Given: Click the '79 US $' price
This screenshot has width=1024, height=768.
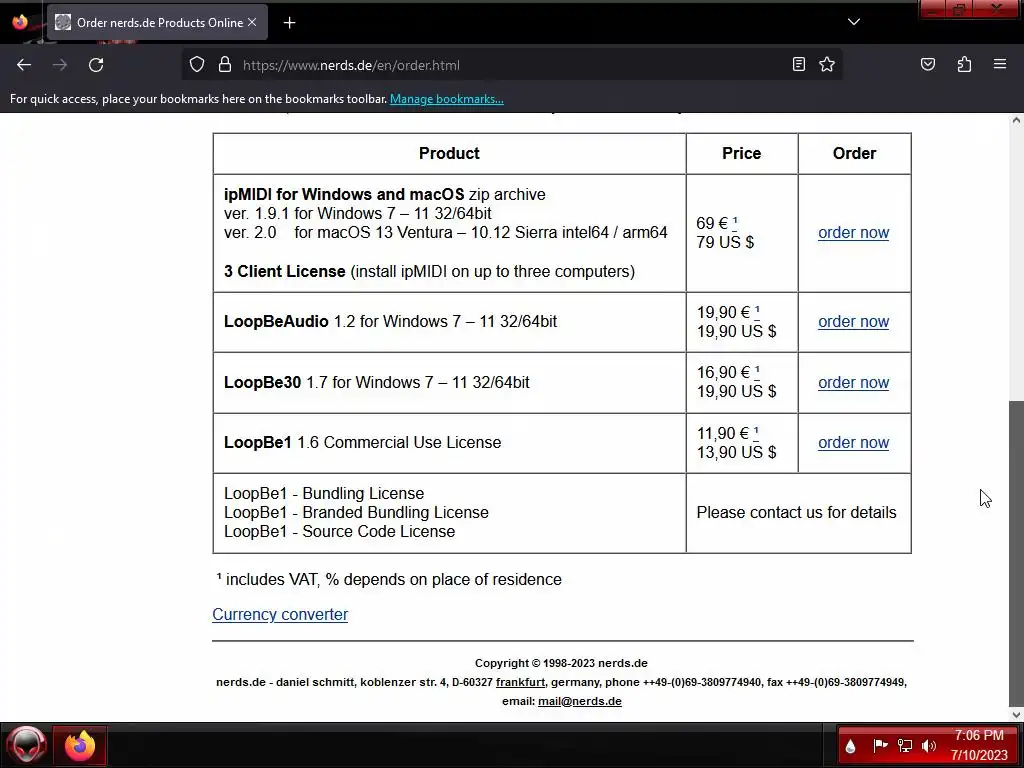Looking at the screenshot, I should (725, 242).
